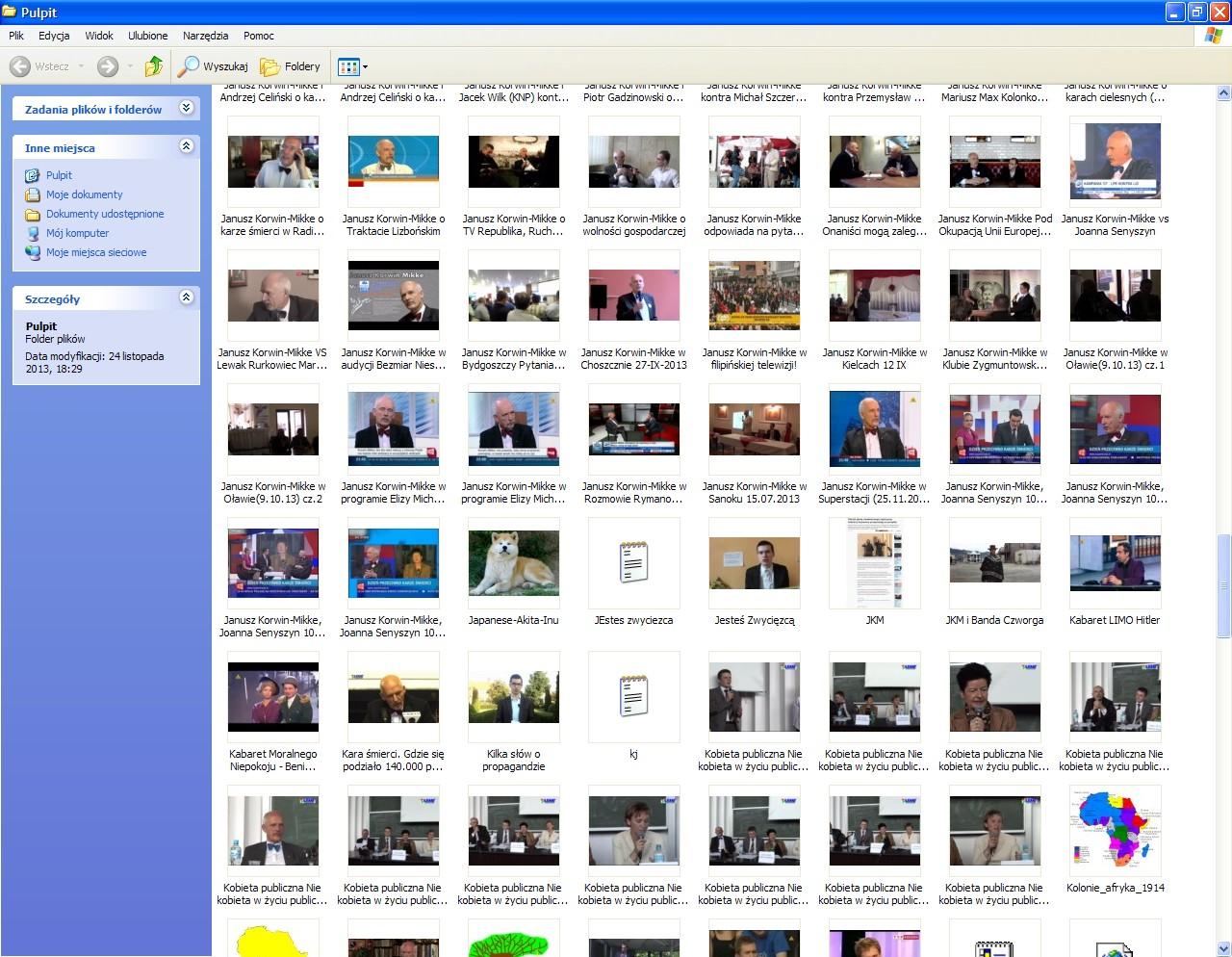Select Janusz Korwin-Mikke o karze śmierci thumbnail

[x=272, y=162]
